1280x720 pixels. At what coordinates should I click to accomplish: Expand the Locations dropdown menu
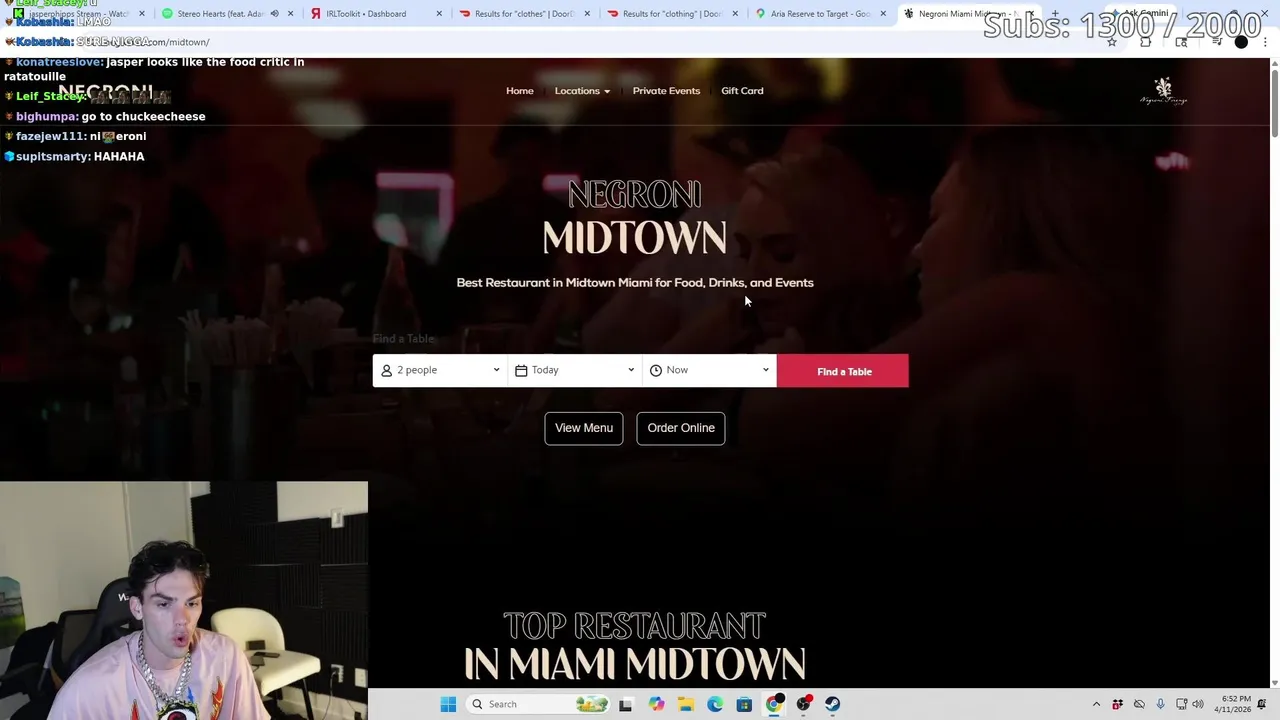coord(582,91)
